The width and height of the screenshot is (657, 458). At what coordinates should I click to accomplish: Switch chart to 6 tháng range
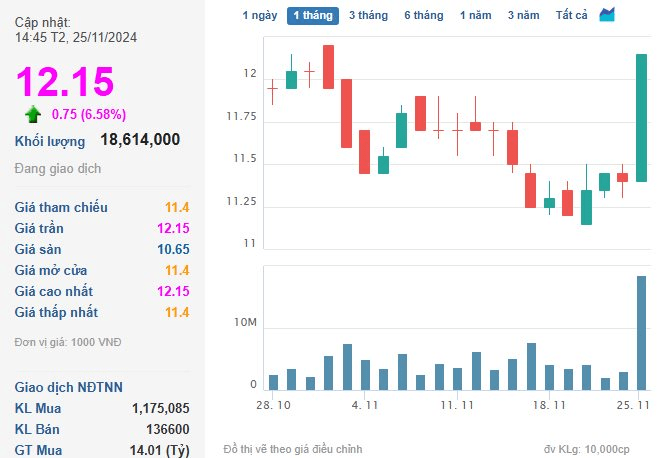point(423,16)
